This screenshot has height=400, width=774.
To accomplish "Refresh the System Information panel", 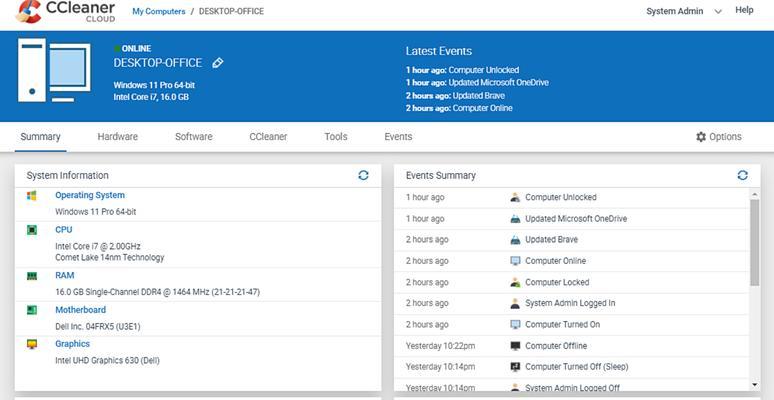I will 363,175.
